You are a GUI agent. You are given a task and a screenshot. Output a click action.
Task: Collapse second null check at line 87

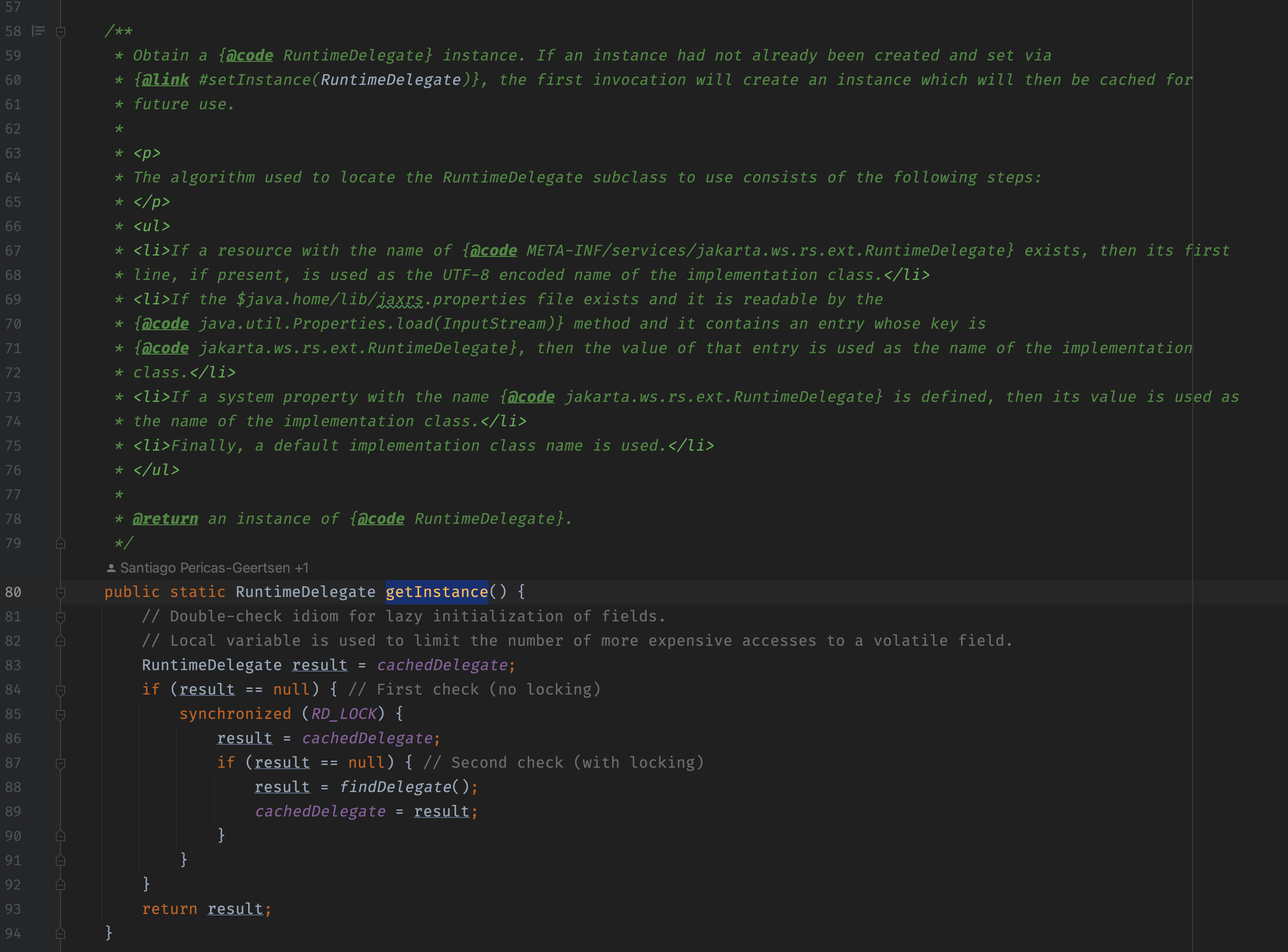click(x=61, y=763)
